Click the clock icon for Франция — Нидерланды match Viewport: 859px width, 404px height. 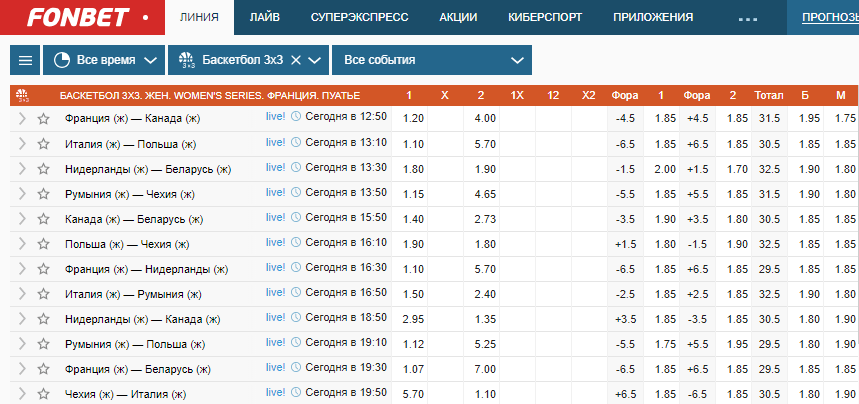tap(296, 268)
